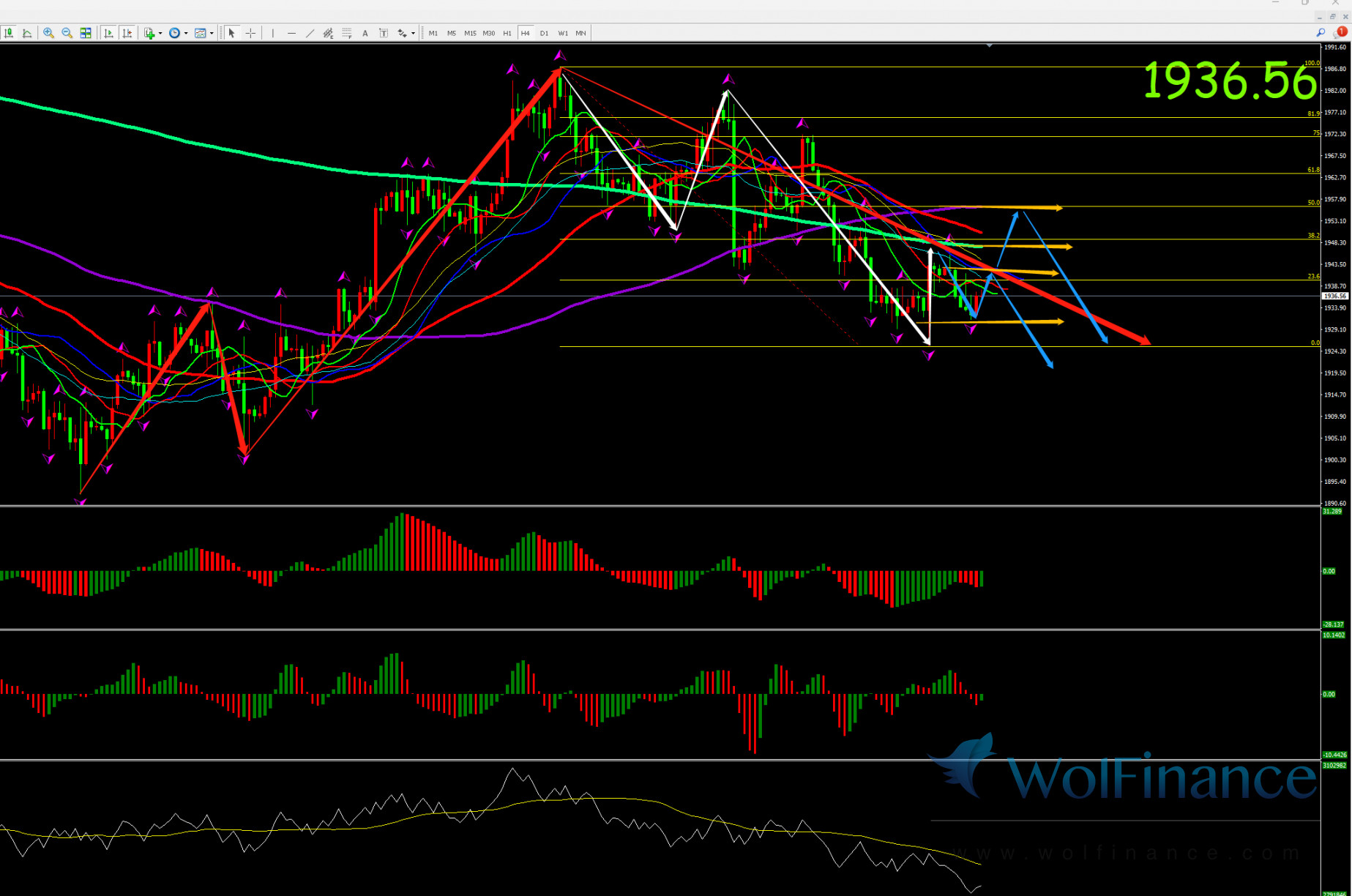Open the notifications bubble with badge 1
Image resolution: width=1352 pixels, height=896 pixels.
pos(1341,32)
